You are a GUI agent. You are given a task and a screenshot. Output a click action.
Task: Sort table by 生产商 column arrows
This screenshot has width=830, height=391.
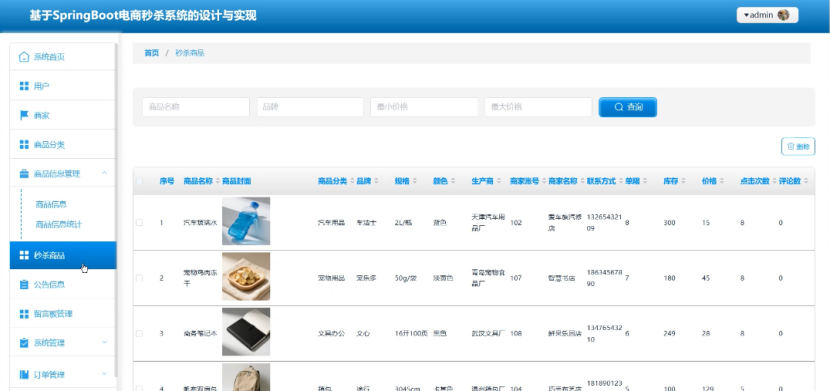pyautogui.click(x=499, y=181)
